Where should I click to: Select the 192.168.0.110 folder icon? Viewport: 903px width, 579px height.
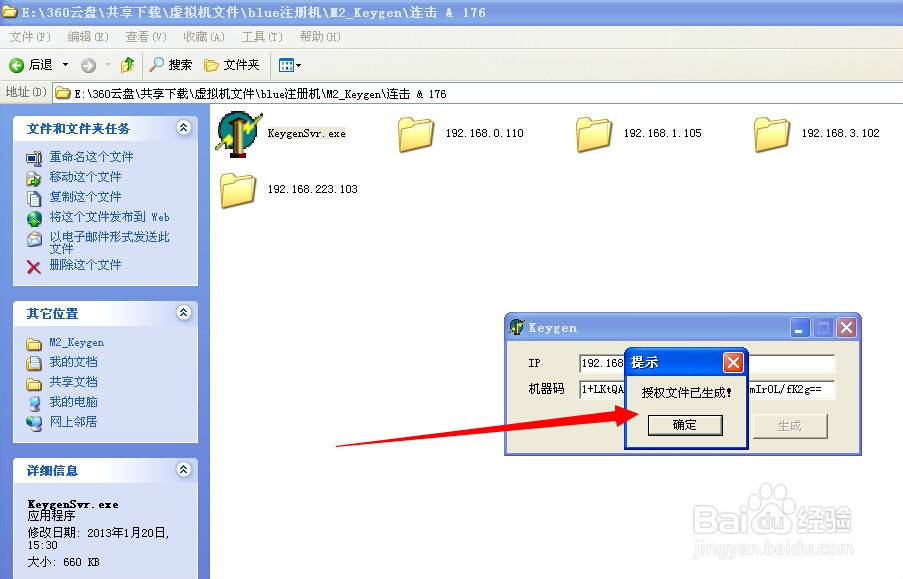click(x=415, y=134)
